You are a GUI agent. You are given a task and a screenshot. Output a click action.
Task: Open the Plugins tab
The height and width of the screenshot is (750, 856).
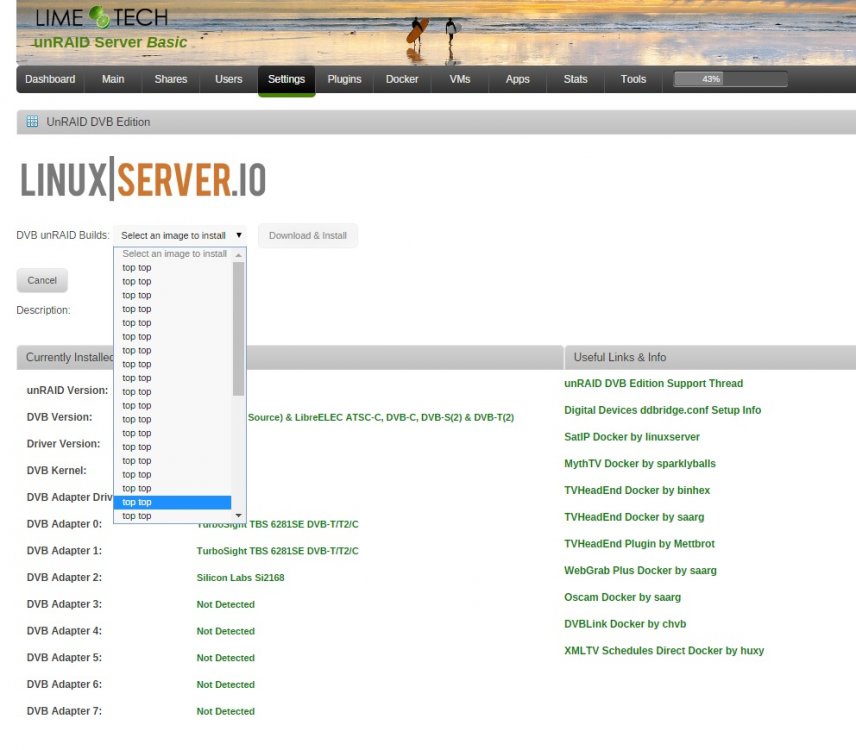[x=344, y=79]
